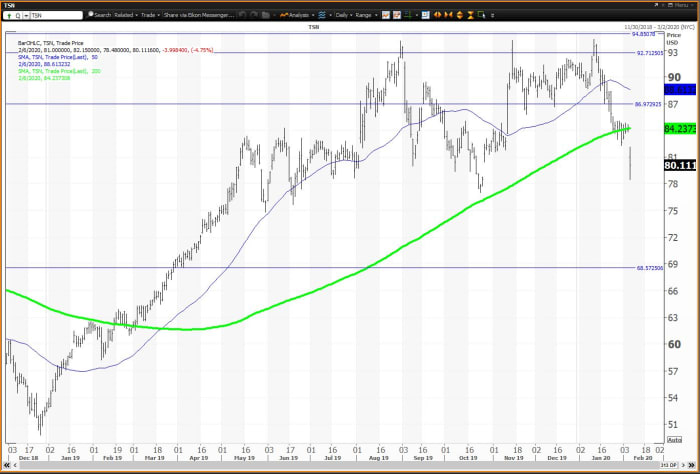Screen dimensions: 700x474
Task: Open the Range selector menu
Action: (x=366, y=15)
